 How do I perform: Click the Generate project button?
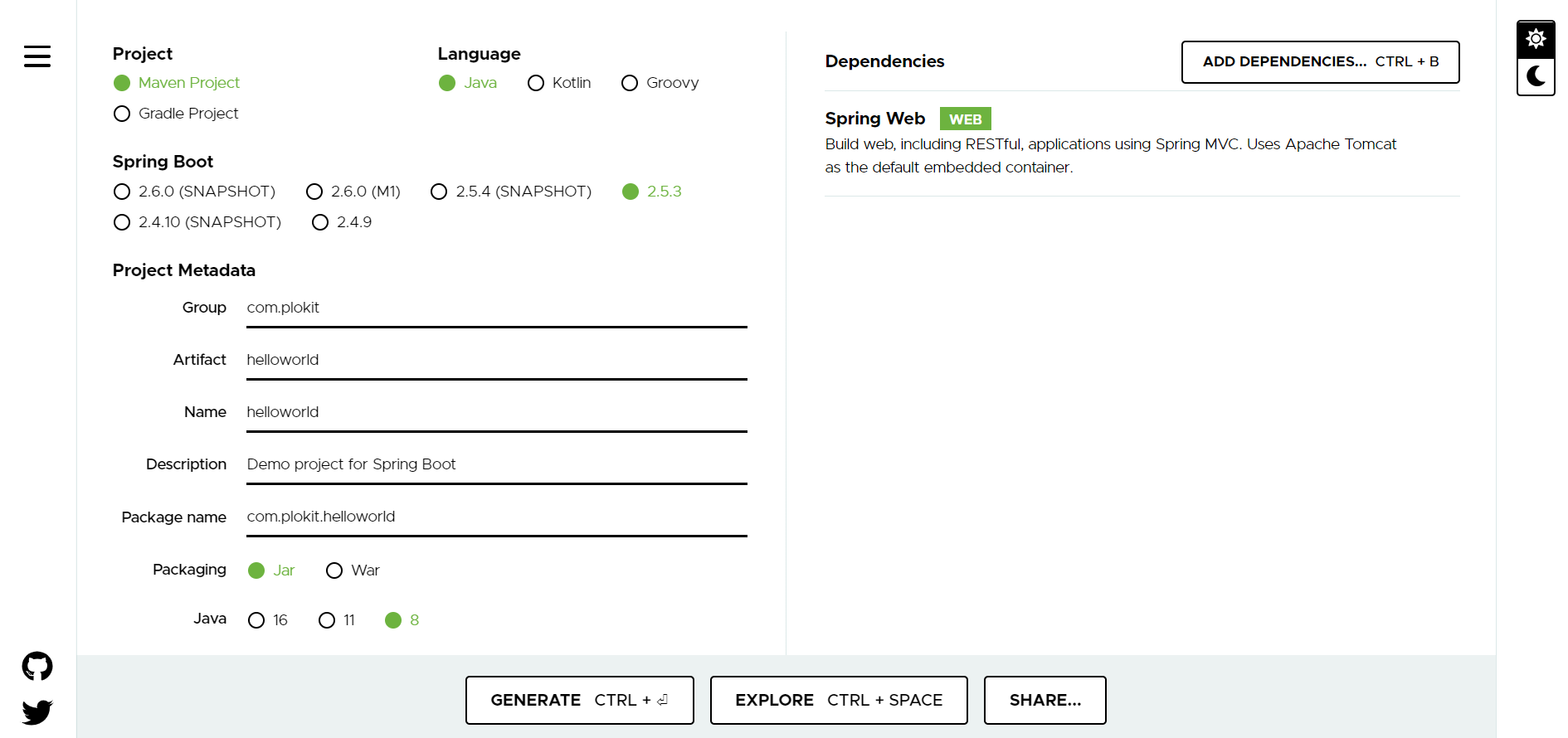tap(580, 700)
